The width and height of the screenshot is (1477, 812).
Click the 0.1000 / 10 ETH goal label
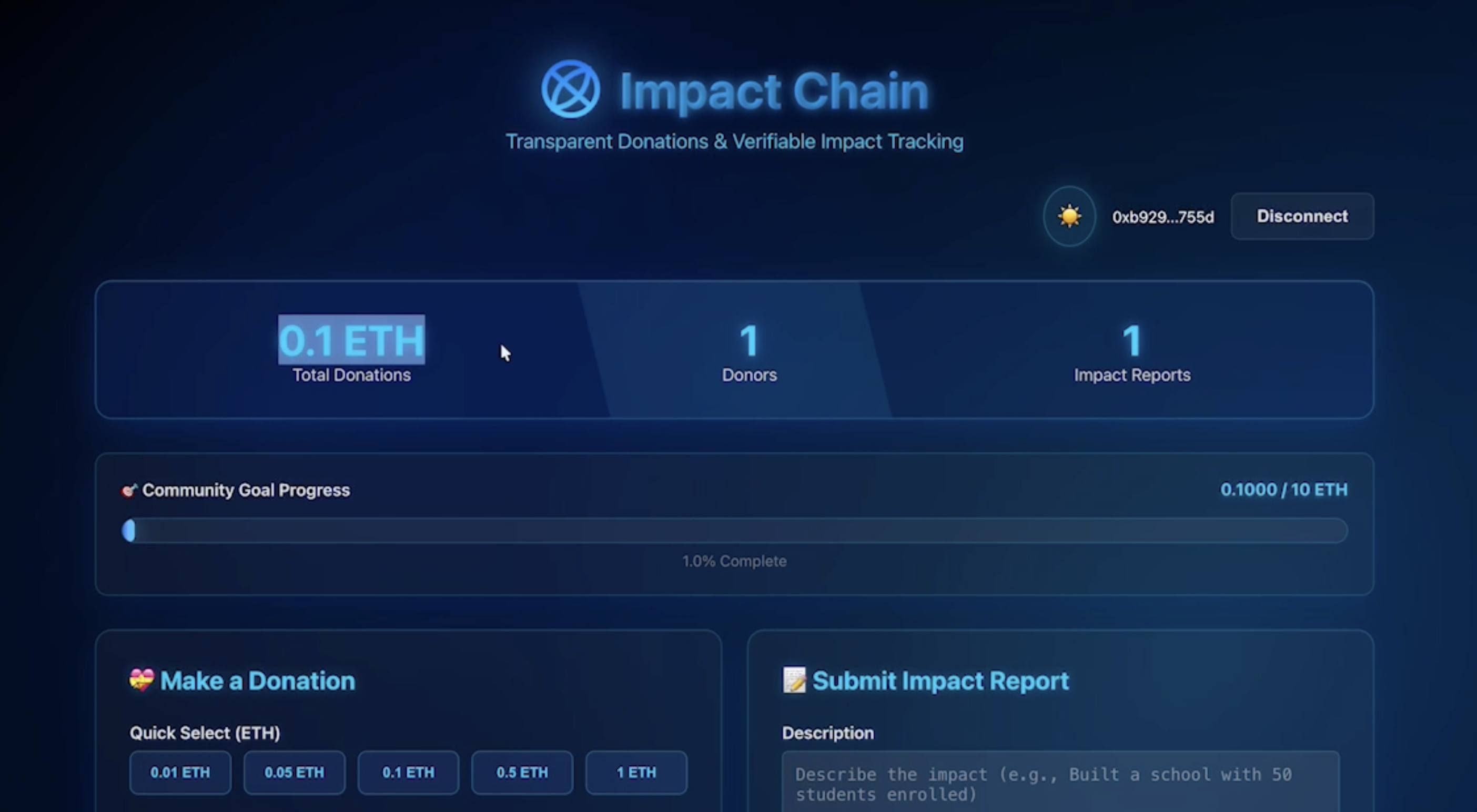[1283, 490]
